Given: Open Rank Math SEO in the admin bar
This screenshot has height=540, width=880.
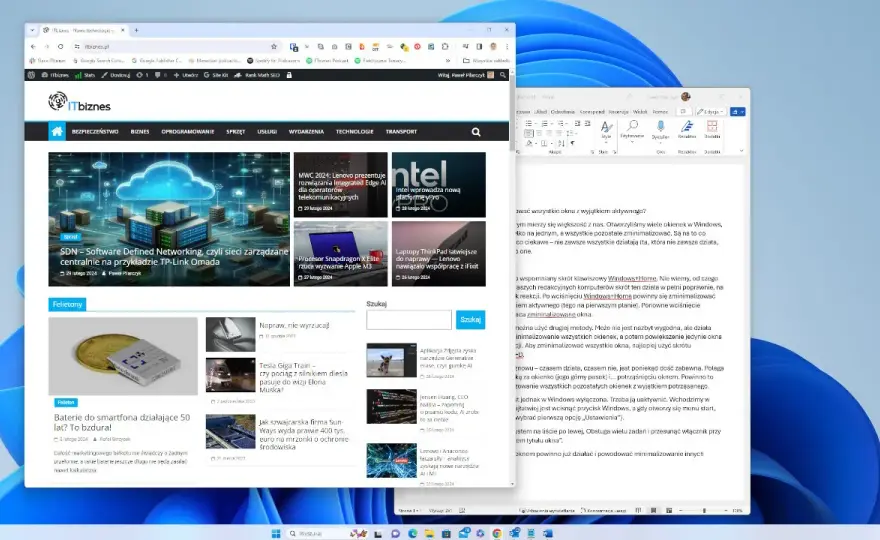Looking at the screenshot, I should pos(257,75).
